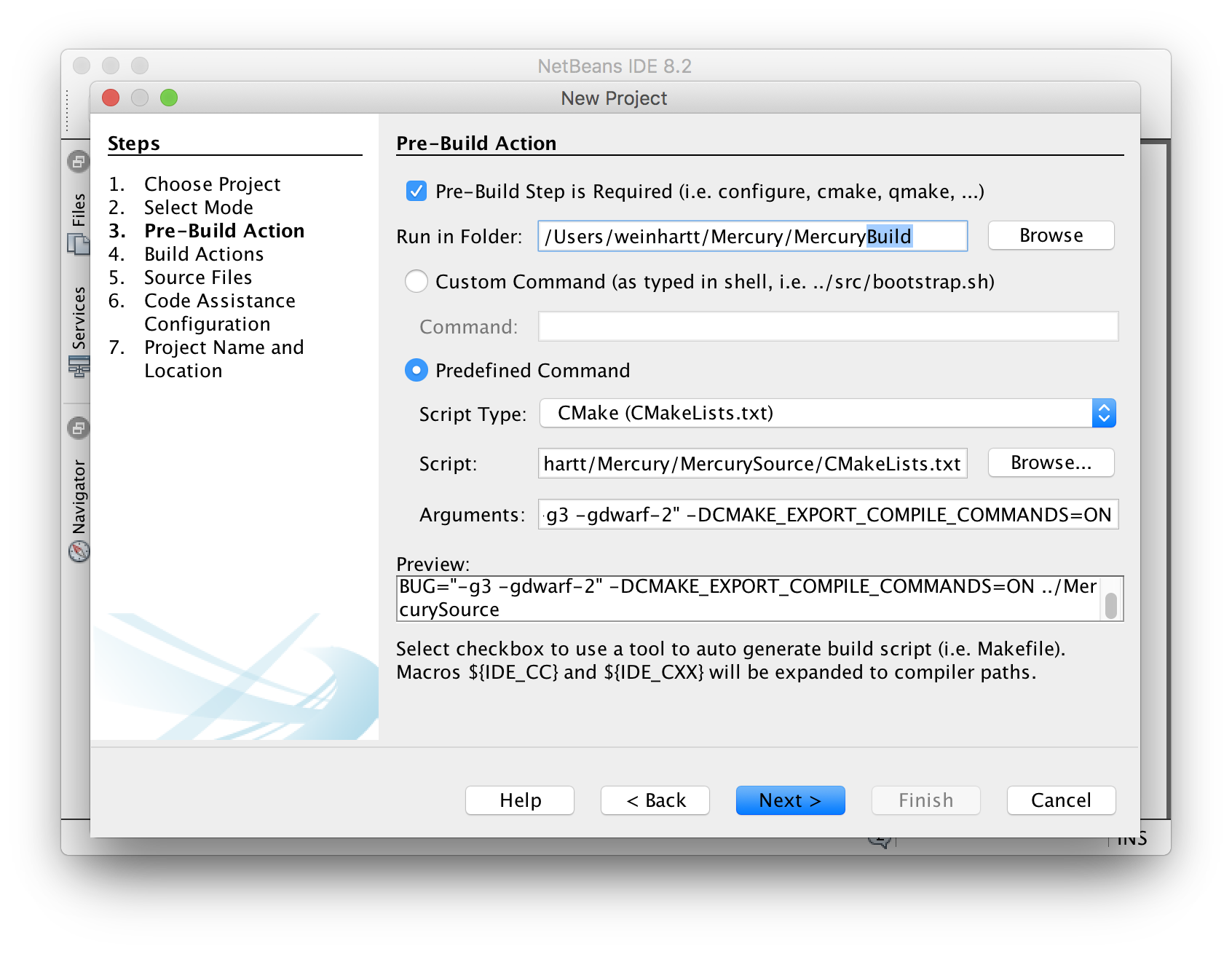Go back with the < Back button
Viewport: 1232px width, 954px height.
pos(655,800)
